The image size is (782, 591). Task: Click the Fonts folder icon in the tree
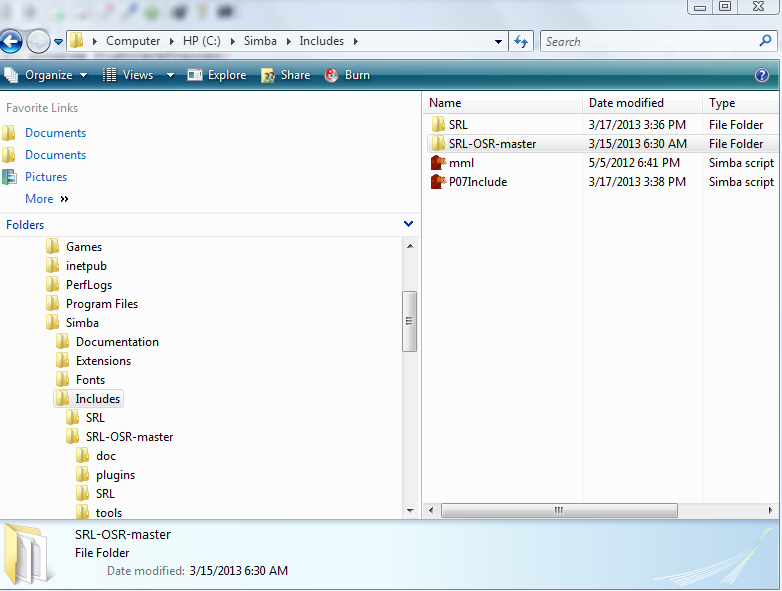tap(62, 380)
